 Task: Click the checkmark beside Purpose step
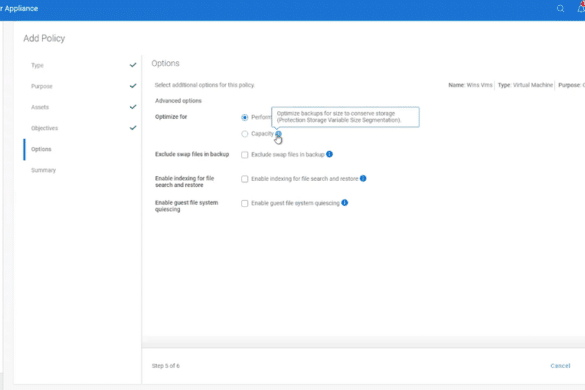tap(133, 86)
